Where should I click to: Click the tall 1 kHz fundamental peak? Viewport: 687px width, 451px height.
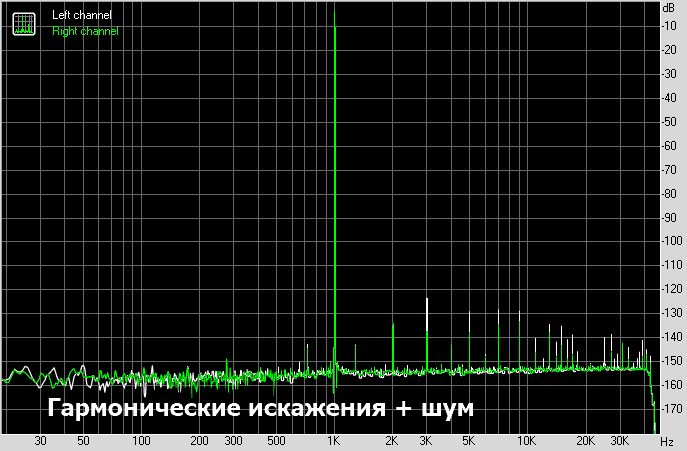click(335, 193)
